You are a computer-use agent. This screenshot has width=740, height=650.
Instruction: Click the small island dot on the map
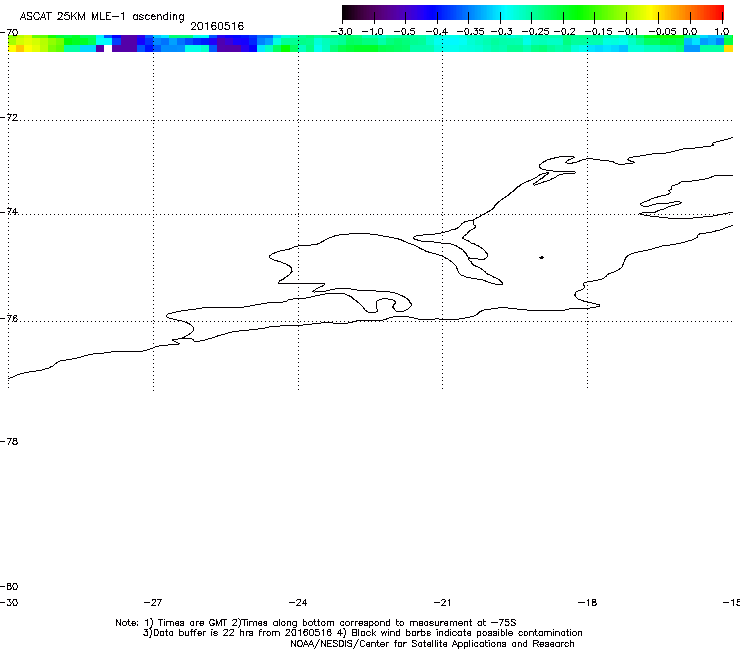541,257
